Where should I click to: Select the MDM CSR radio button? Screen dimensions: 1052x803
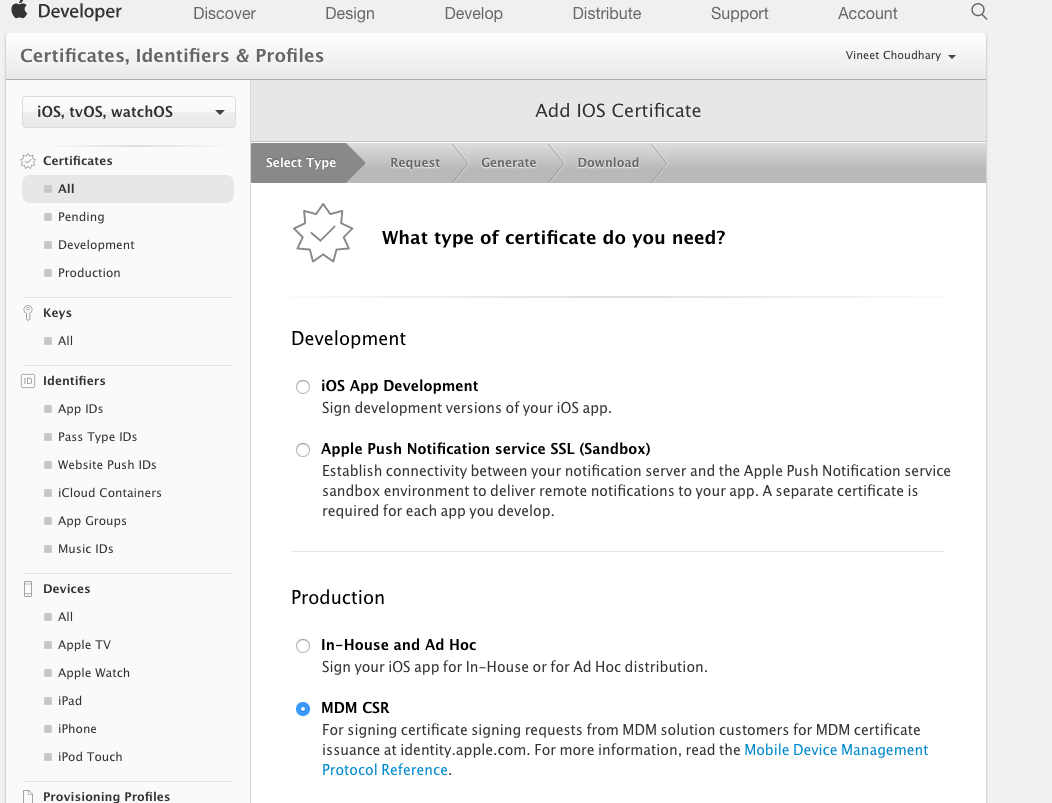point(303,709)
